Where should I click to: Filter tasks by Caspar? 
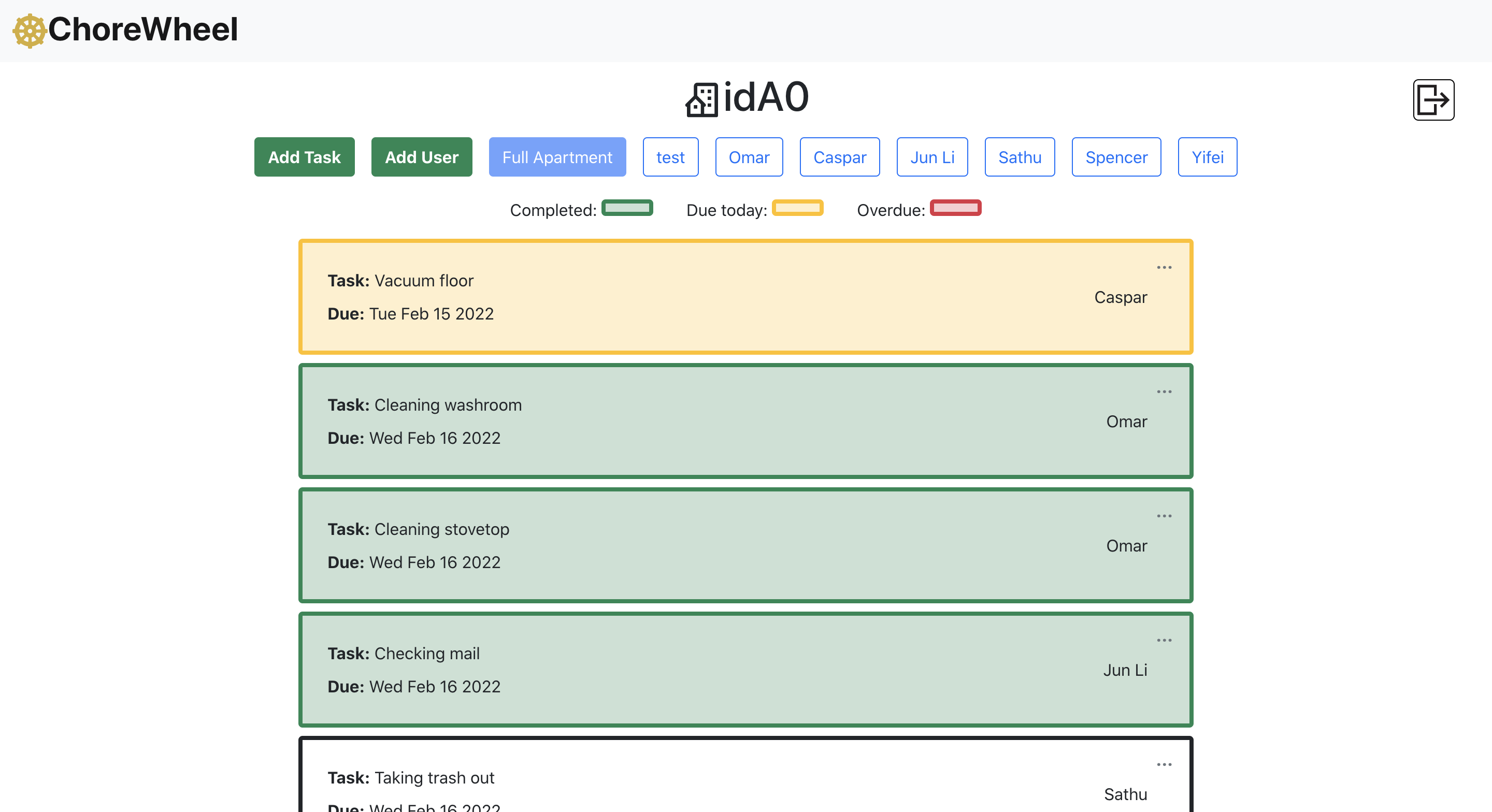tap(840, 157)
